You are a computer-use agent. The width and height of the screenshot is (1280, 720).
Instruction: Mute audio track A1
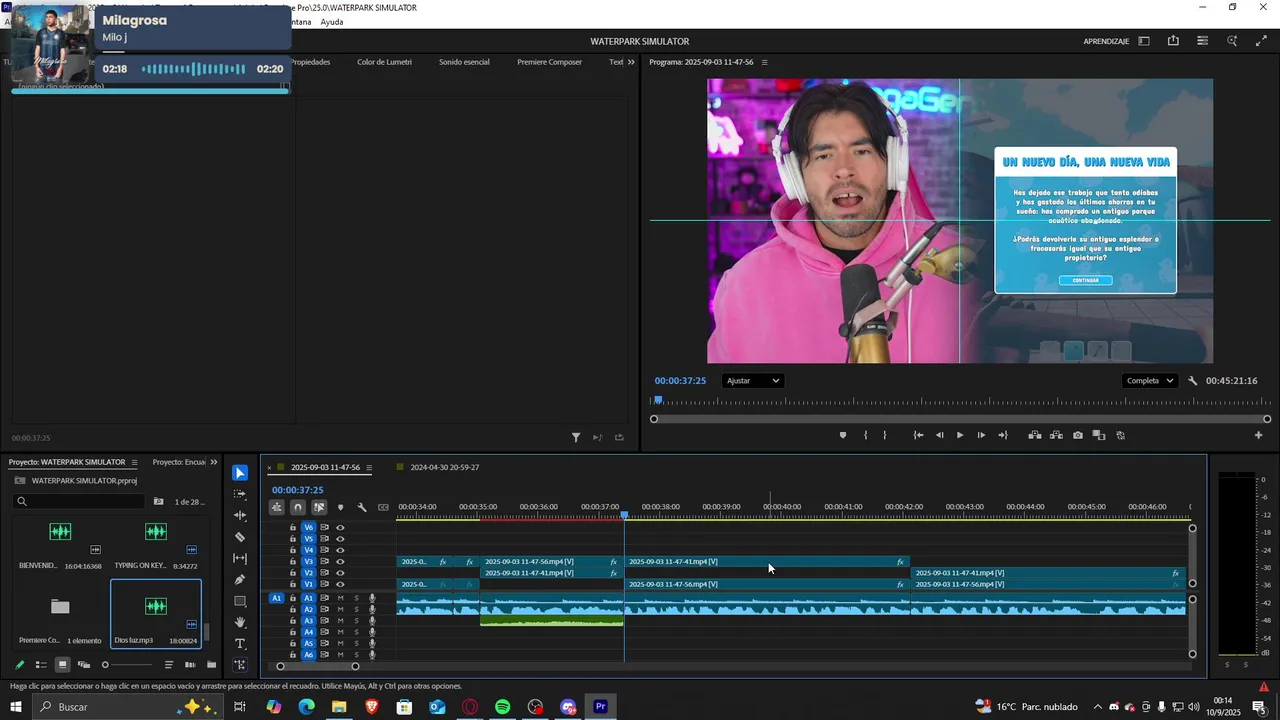(x=340, y=598)
